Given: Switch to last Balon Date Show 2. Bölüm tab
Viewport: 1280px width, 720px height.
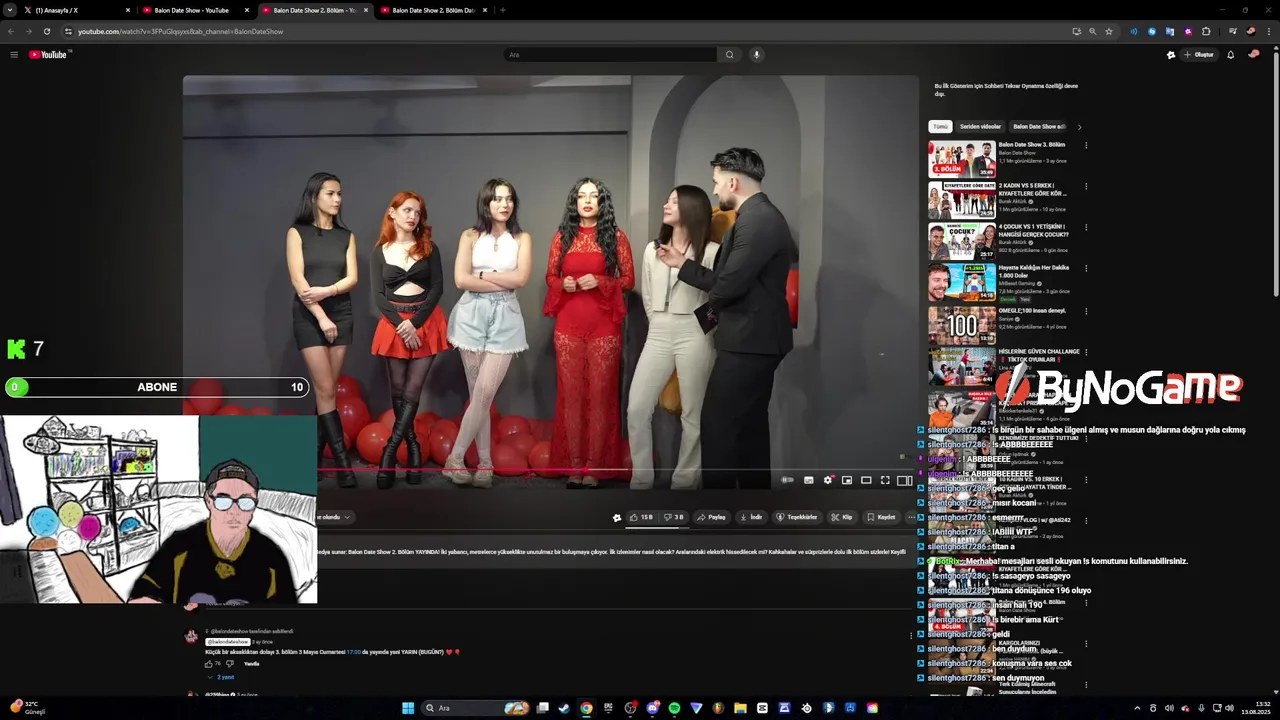Looking at the screenshot, I should [x=434, y=10].
